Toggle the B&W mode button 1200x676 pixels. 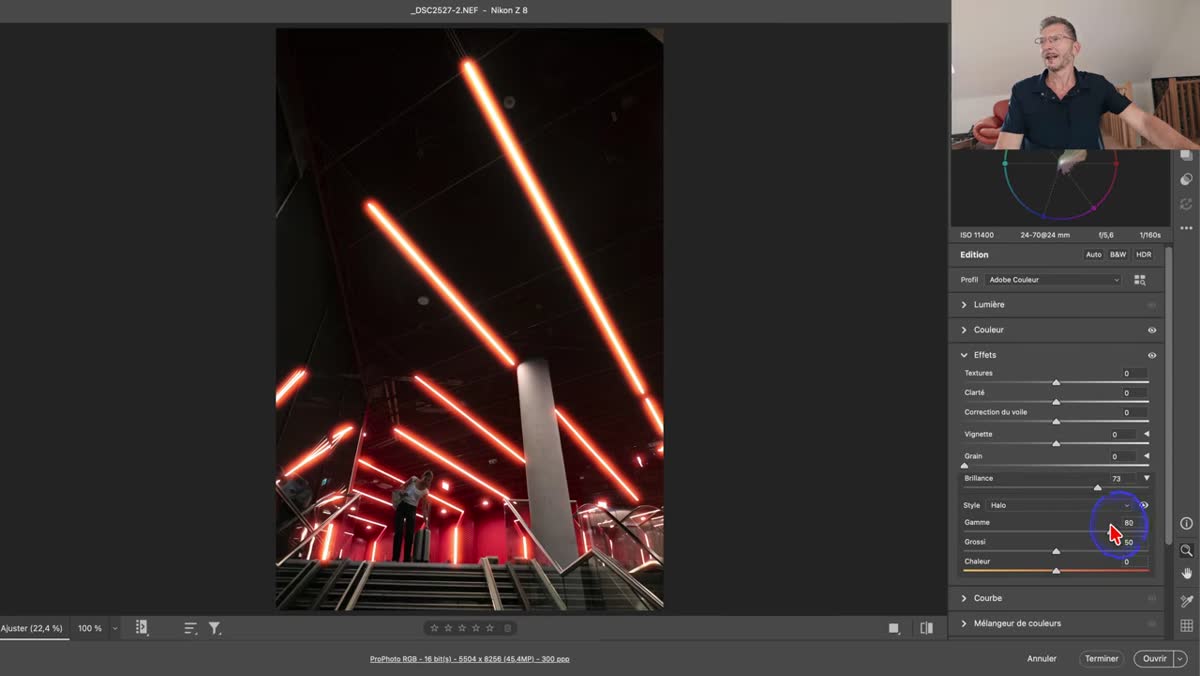coord(1118,255)
